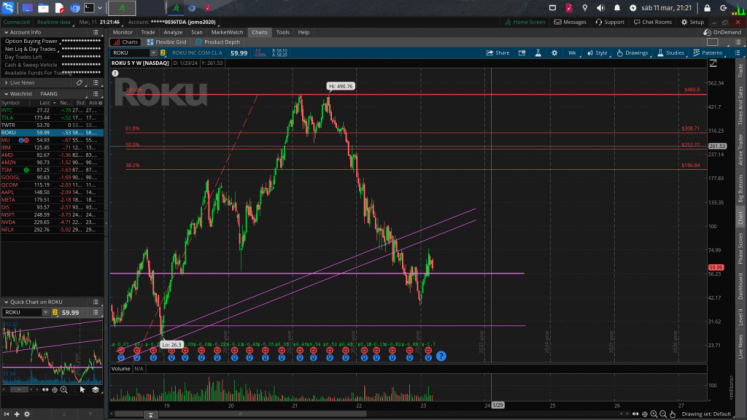Open the Patterns menu
The image size is (747, 420).
tap(708, 53)
